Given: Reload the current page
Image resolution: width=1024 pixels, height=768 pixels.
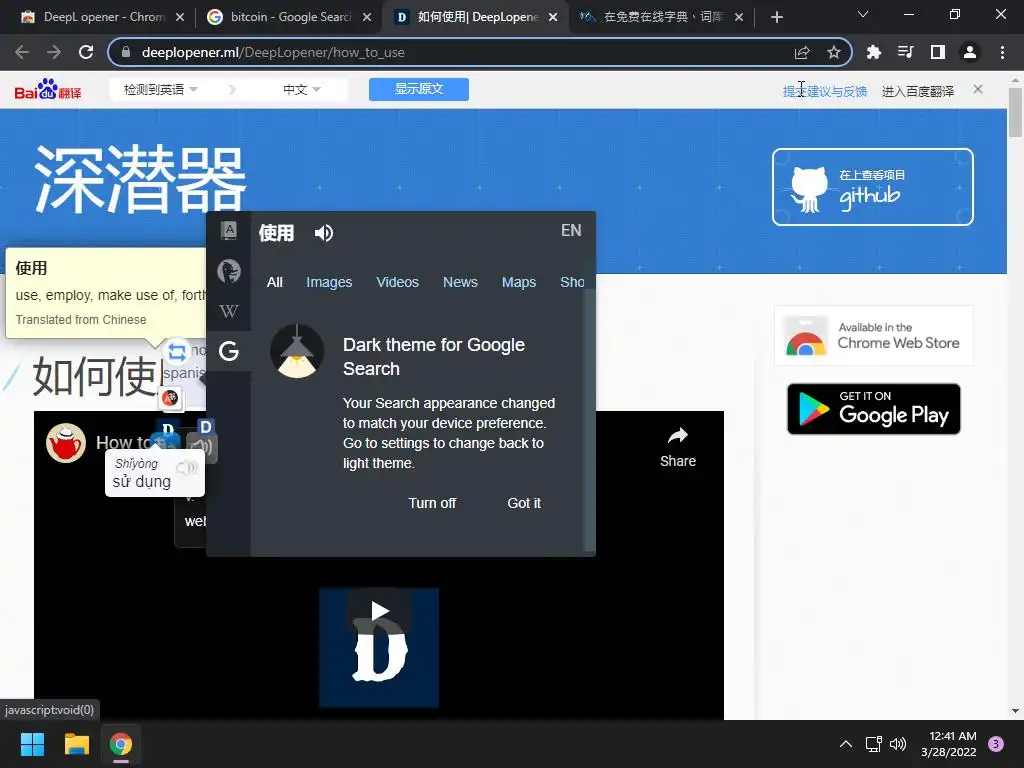Looking at the screenshot, I should click(x=86, y=52).
